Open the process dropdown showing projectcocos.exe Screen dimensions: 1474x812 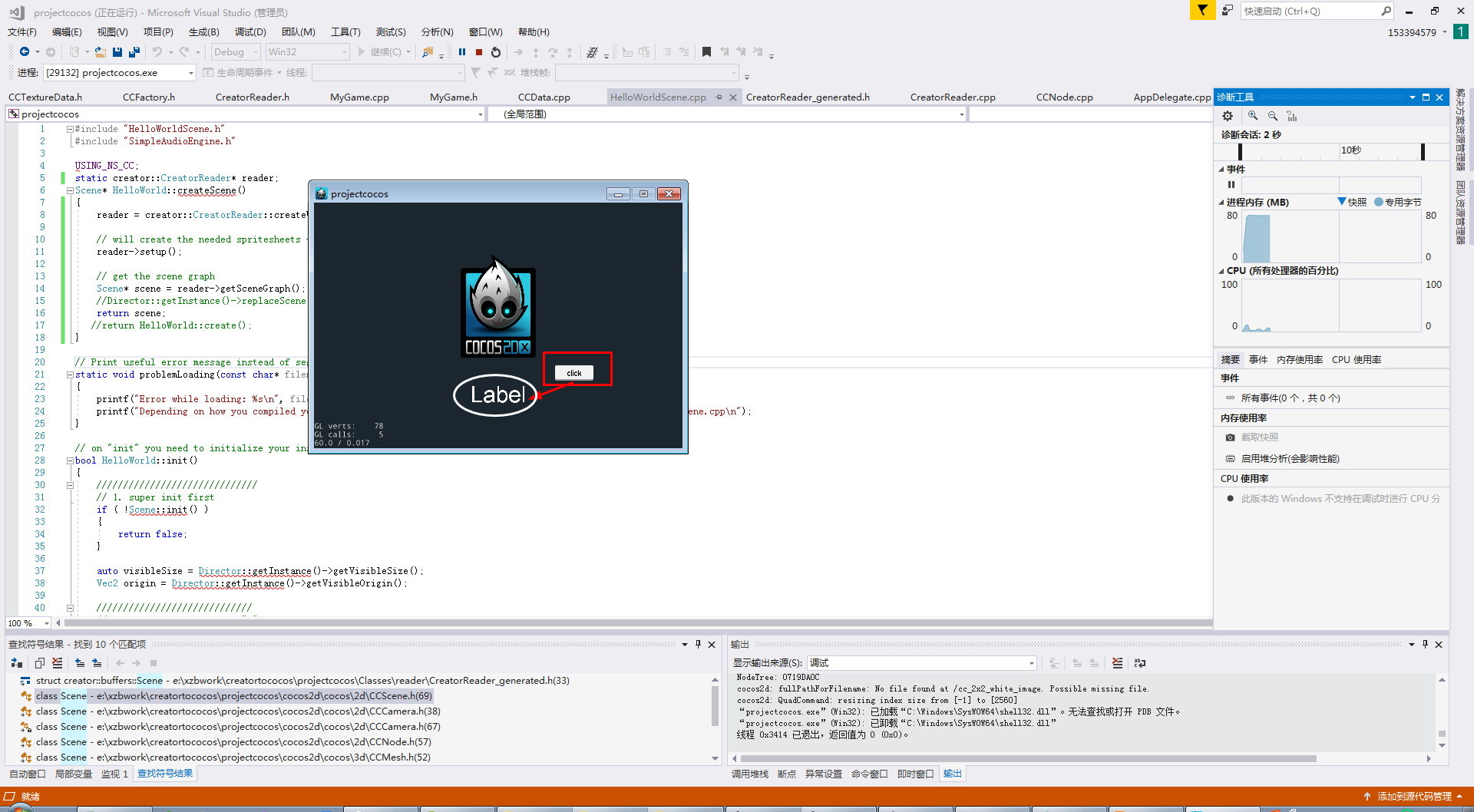[x=120, y=73]
